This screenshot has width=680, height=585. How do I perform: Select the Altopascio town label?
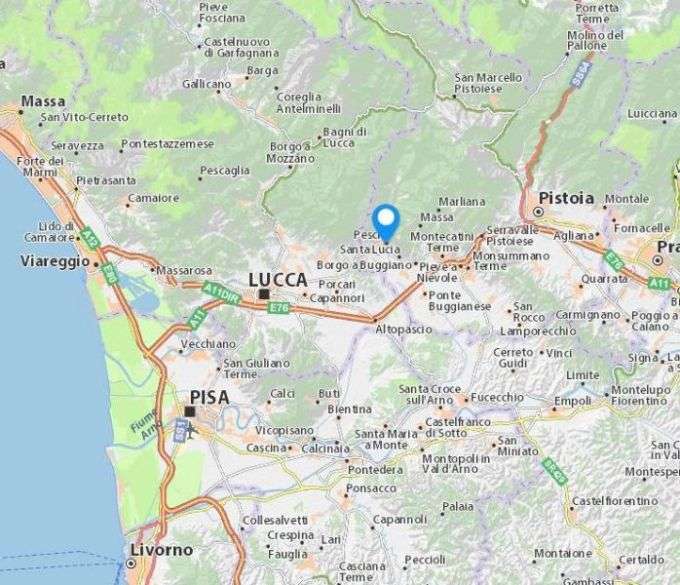[403, 330]
